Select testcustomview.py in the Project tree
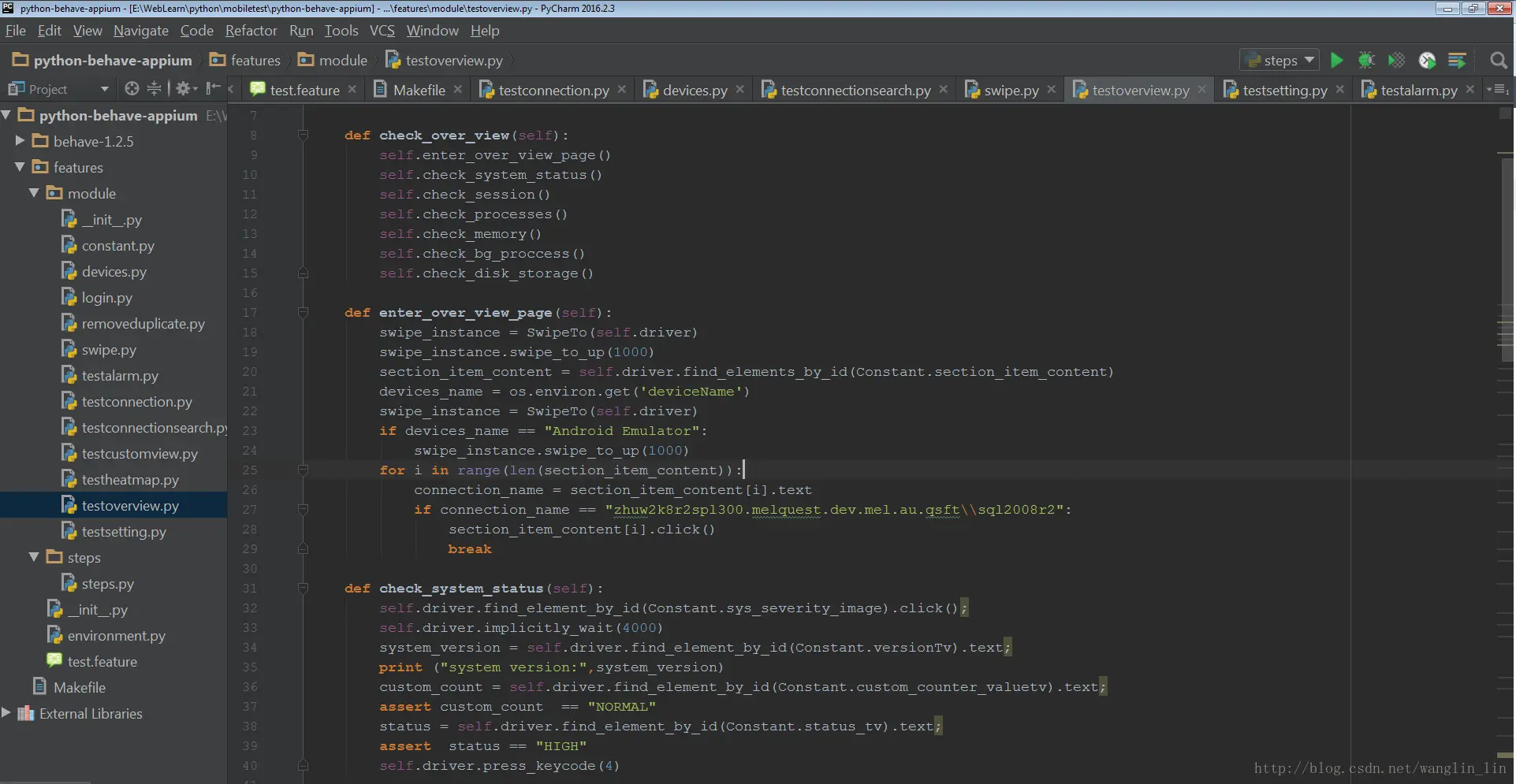The image size is (1516, 784). pyautogui.click(x=140, y=454)
